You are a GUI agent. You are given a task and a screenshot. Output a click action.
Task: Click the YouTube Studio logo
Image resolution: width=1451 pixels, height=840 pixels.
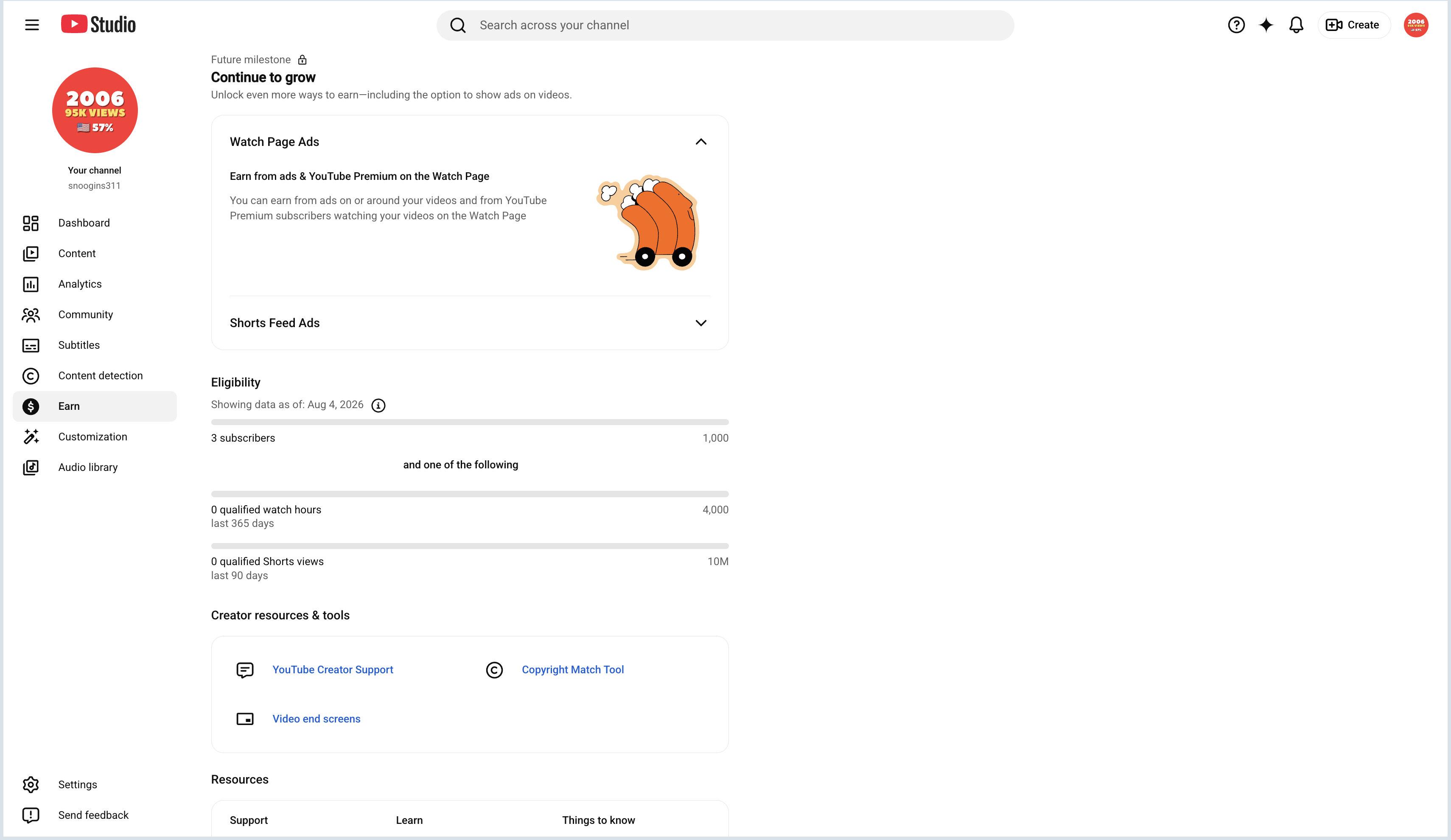(x=98, y=24)
